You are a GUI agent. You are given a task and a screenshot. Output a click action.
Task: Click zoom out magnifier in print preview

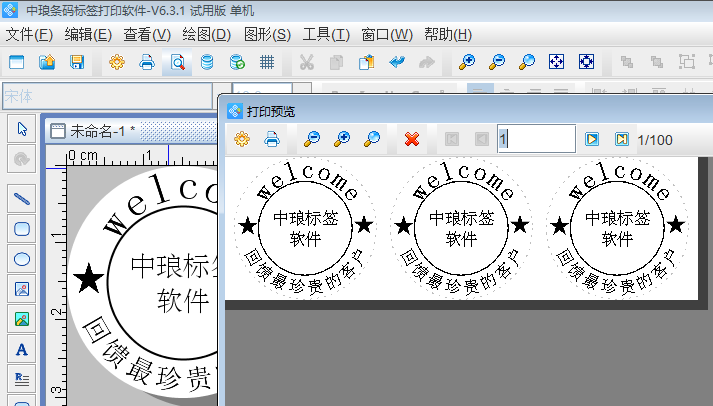click(x=312, y=139)
